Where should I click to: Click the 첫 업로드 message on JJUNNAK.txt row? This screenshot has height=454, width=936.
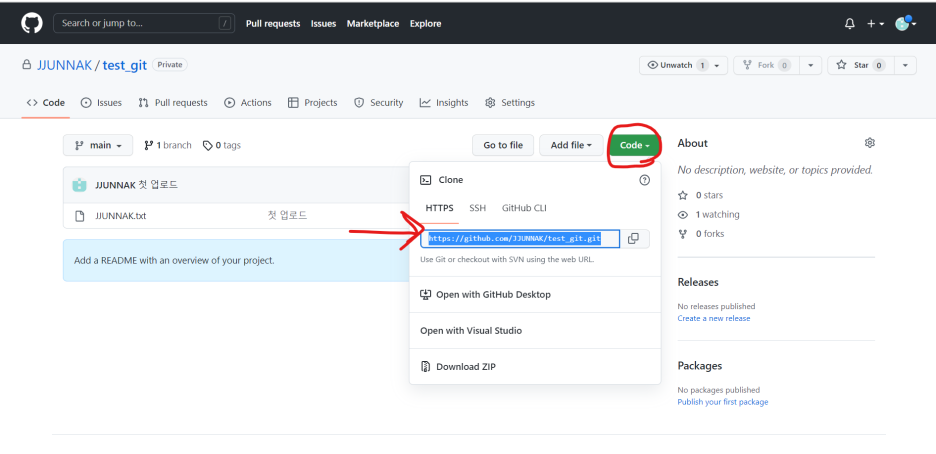tap(288, 215)
